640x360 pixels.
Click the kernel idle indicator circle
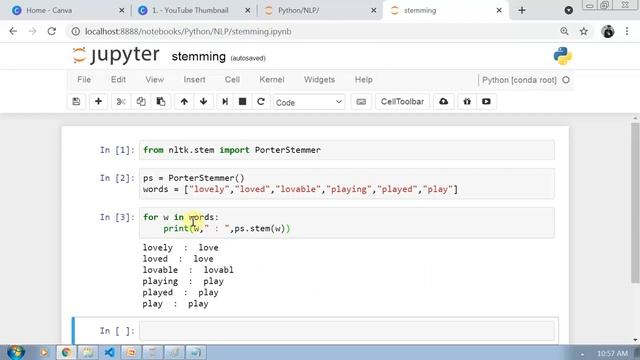point(566,80)
